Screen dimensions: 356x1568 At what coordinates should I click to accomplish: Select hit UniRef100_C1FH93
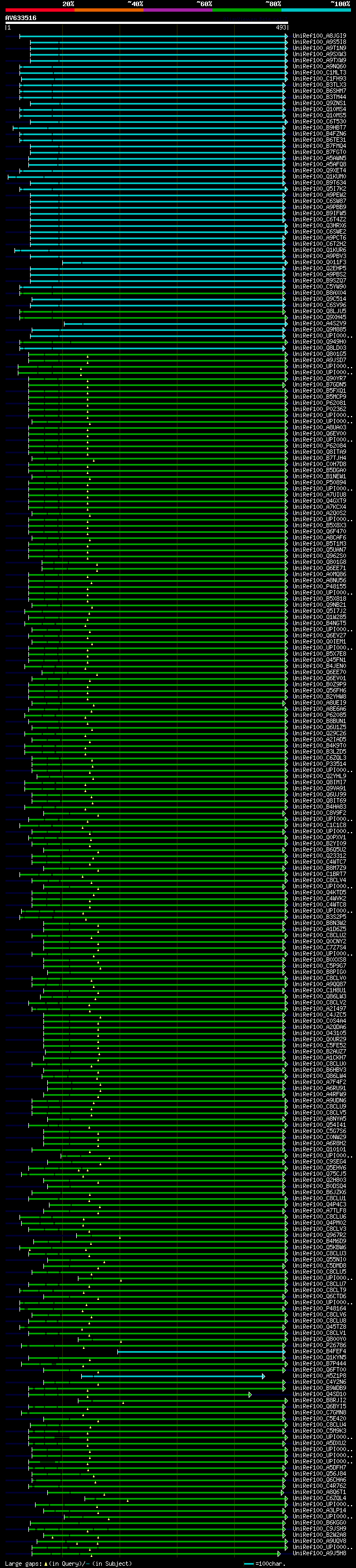click(319, 78)
